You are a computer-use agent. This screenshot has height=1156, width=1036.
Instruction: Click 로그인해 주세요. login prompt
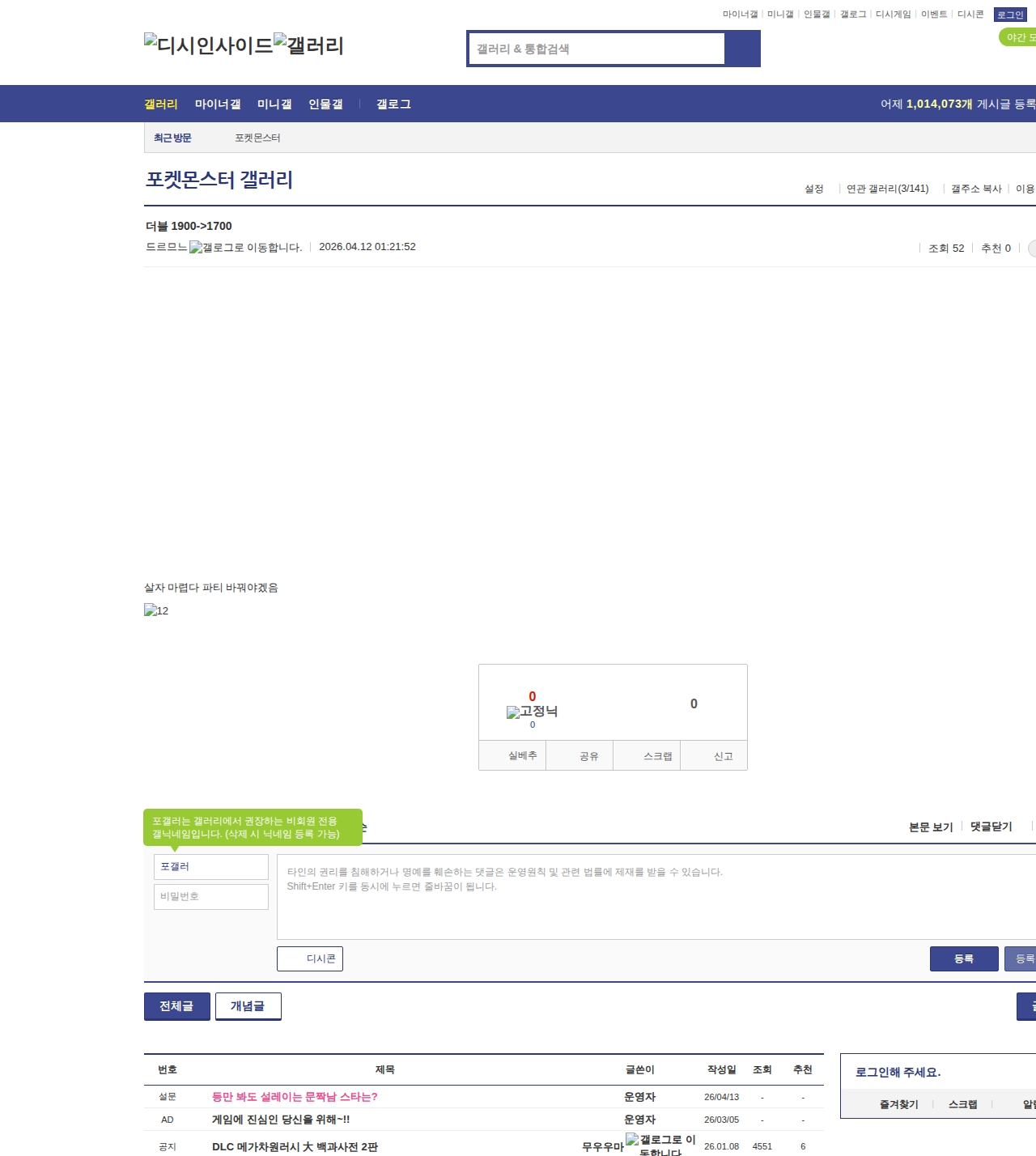click(898, 1072)
